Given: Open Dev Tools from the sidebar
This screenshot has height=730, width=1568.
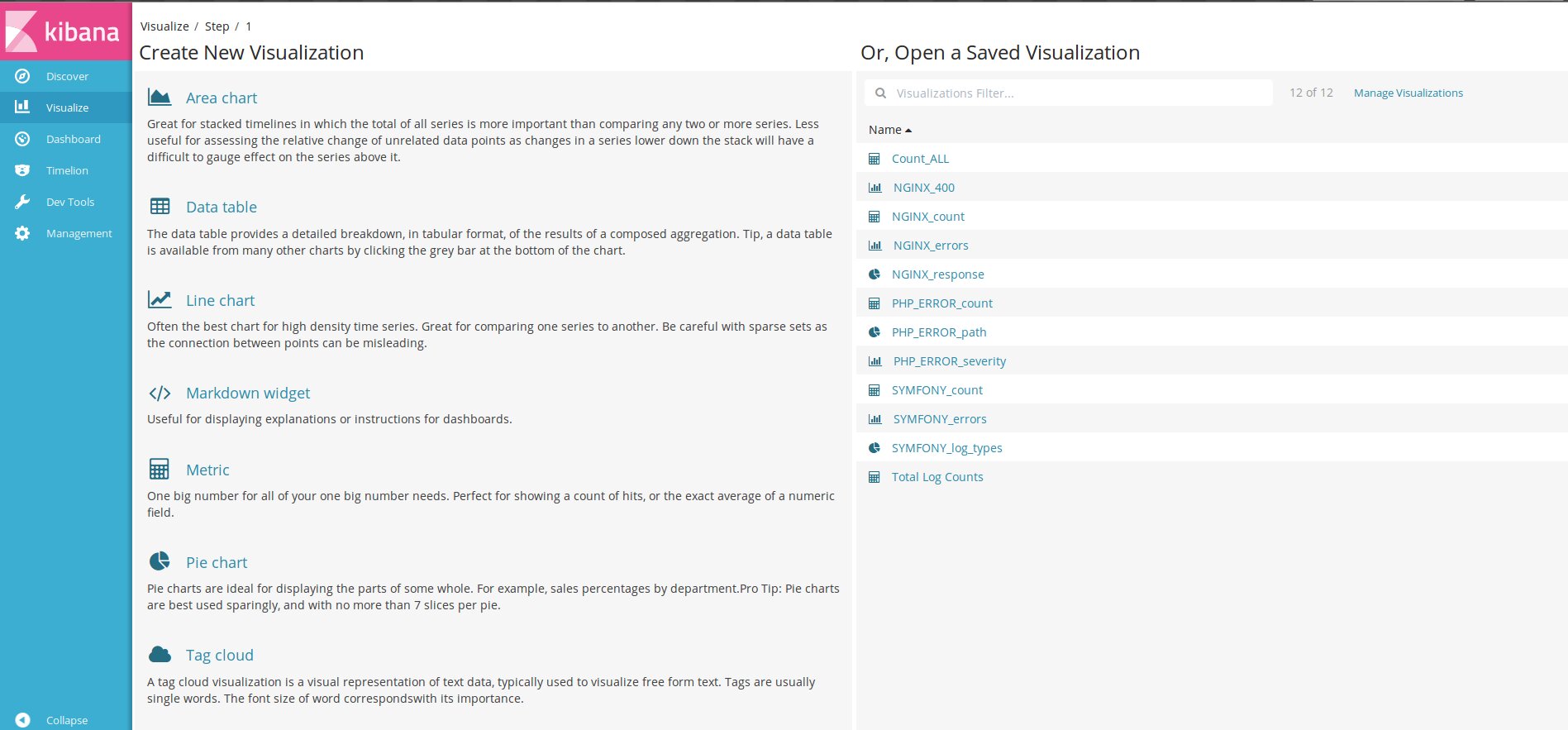Looking at the screenshot, I should 66,202.
